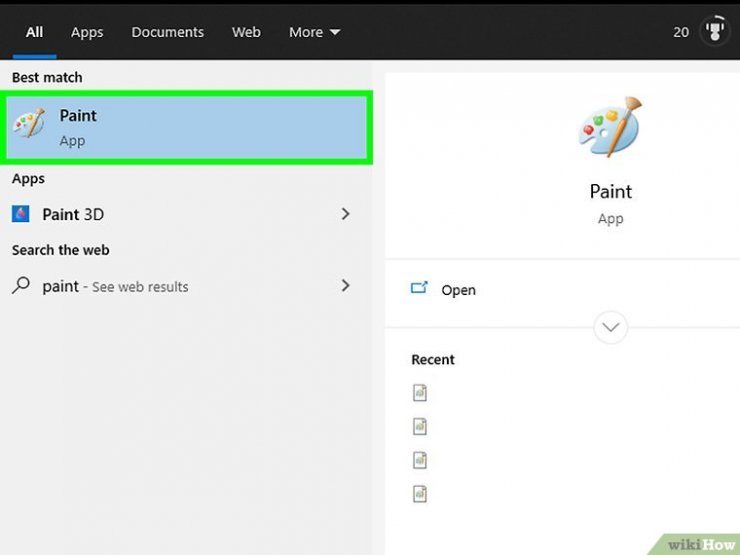Expand the paint web results chevron
740x555 pixels.
coord(345,286)
